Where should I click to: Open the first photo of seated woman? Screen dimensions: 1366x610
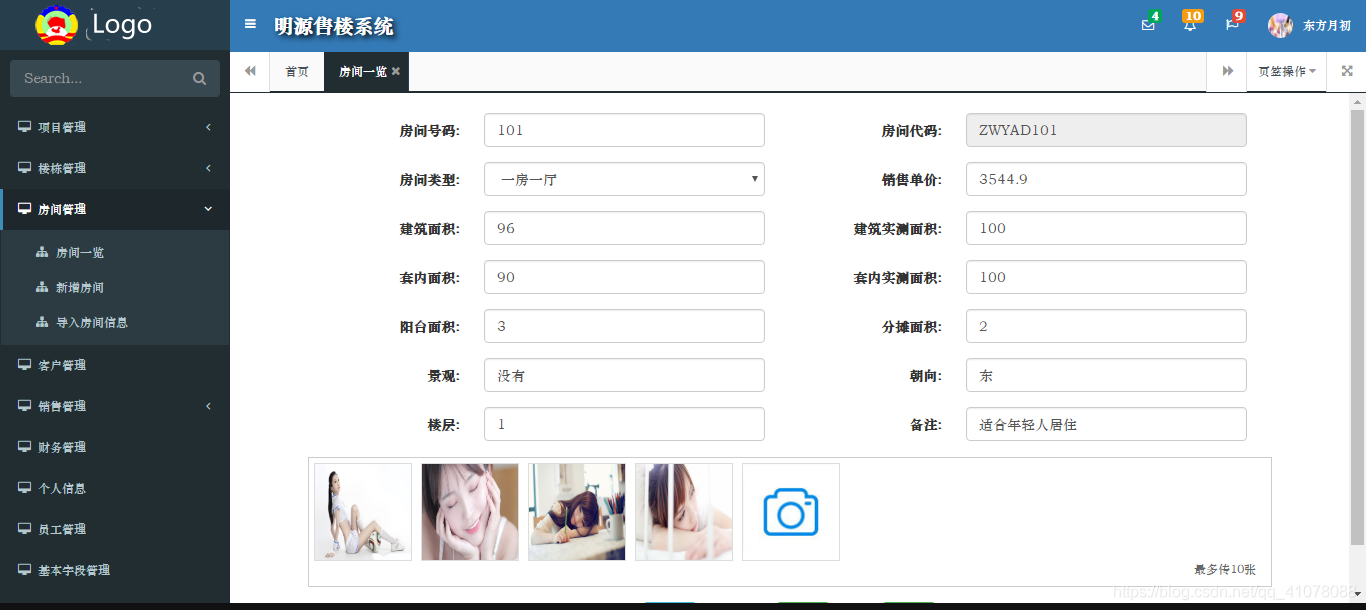[x=363, y=512]
